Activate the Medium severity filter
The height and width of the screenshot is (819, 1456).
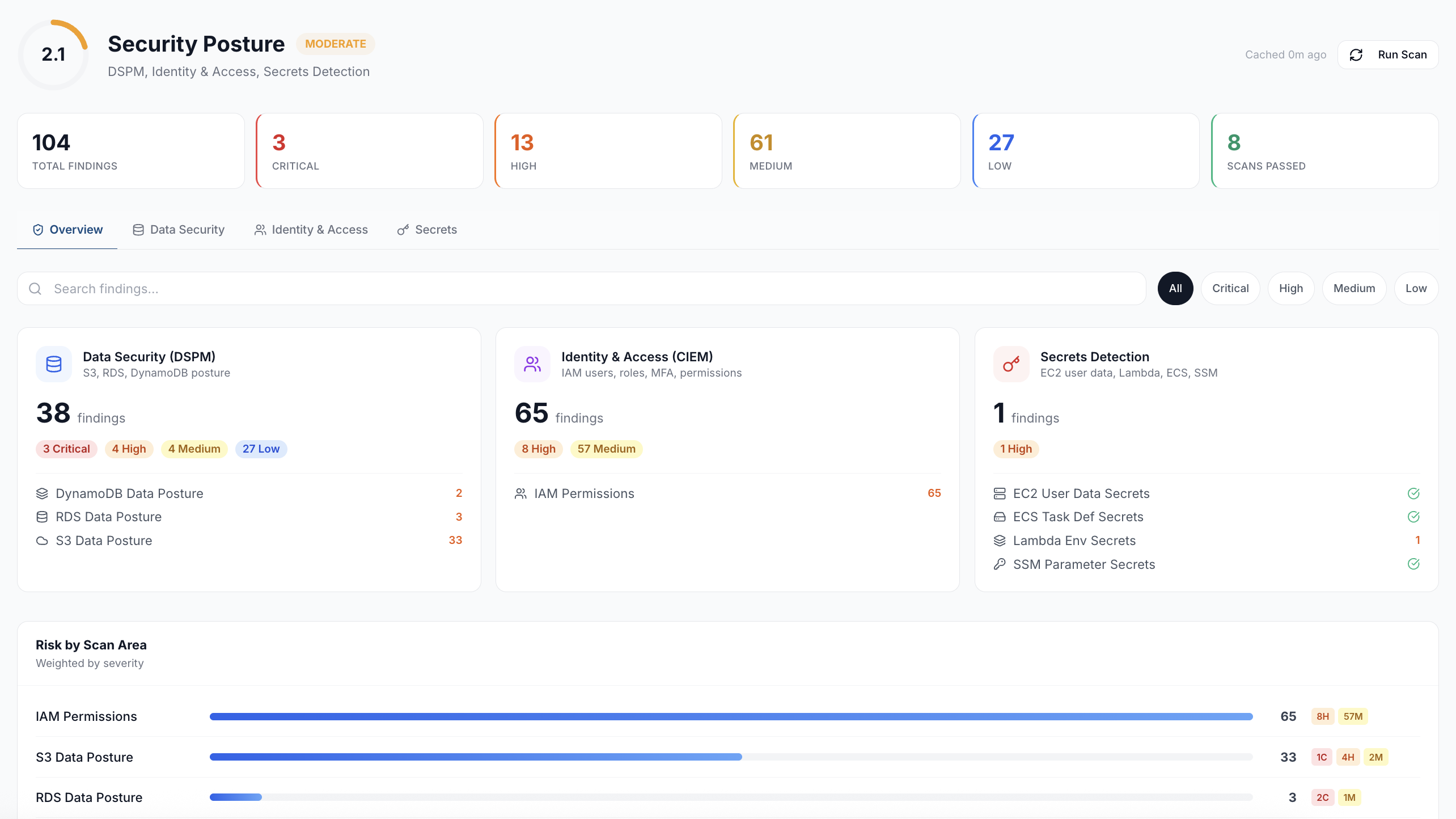pos(1354,288)
